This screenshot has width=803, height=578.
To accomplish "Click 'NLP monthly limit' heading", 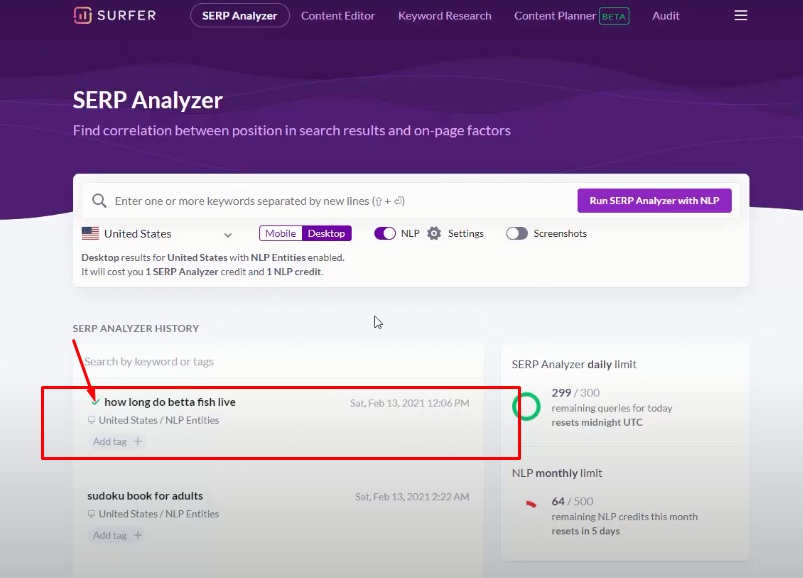I will (x=557, y=473).
